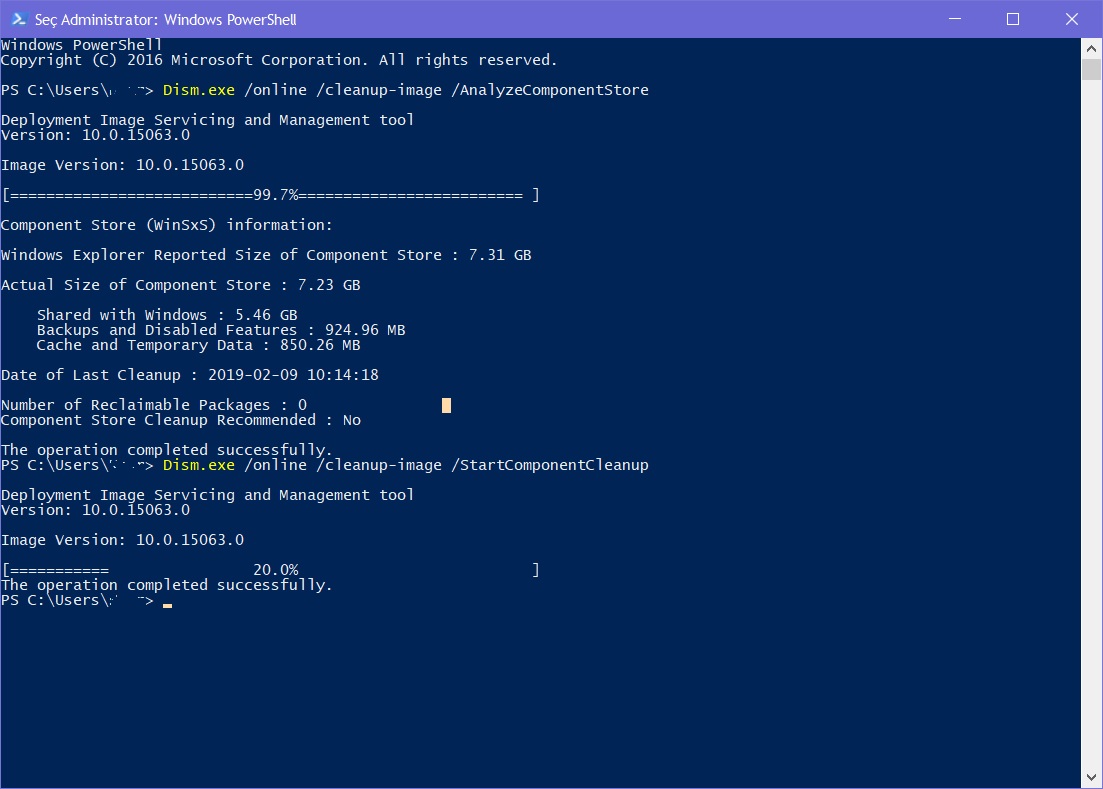Screen dimensions: 1103x789
Task: Click the window title text in title bar
Action: pyautogui.click(x=165, y=19)
